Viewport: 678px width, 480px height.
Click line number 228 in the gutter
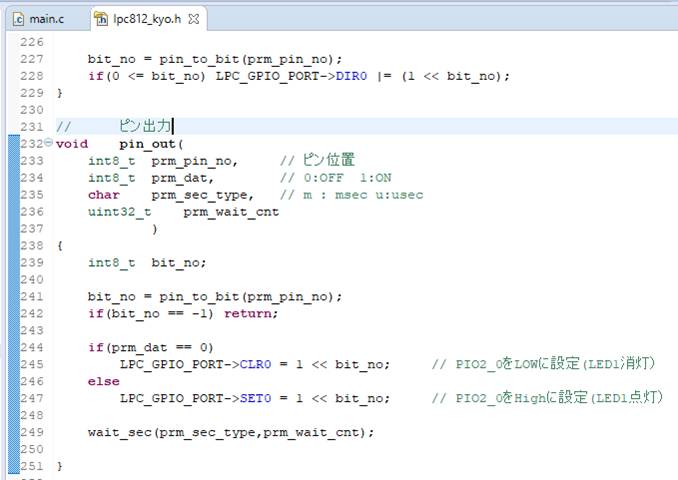[31, 76]
